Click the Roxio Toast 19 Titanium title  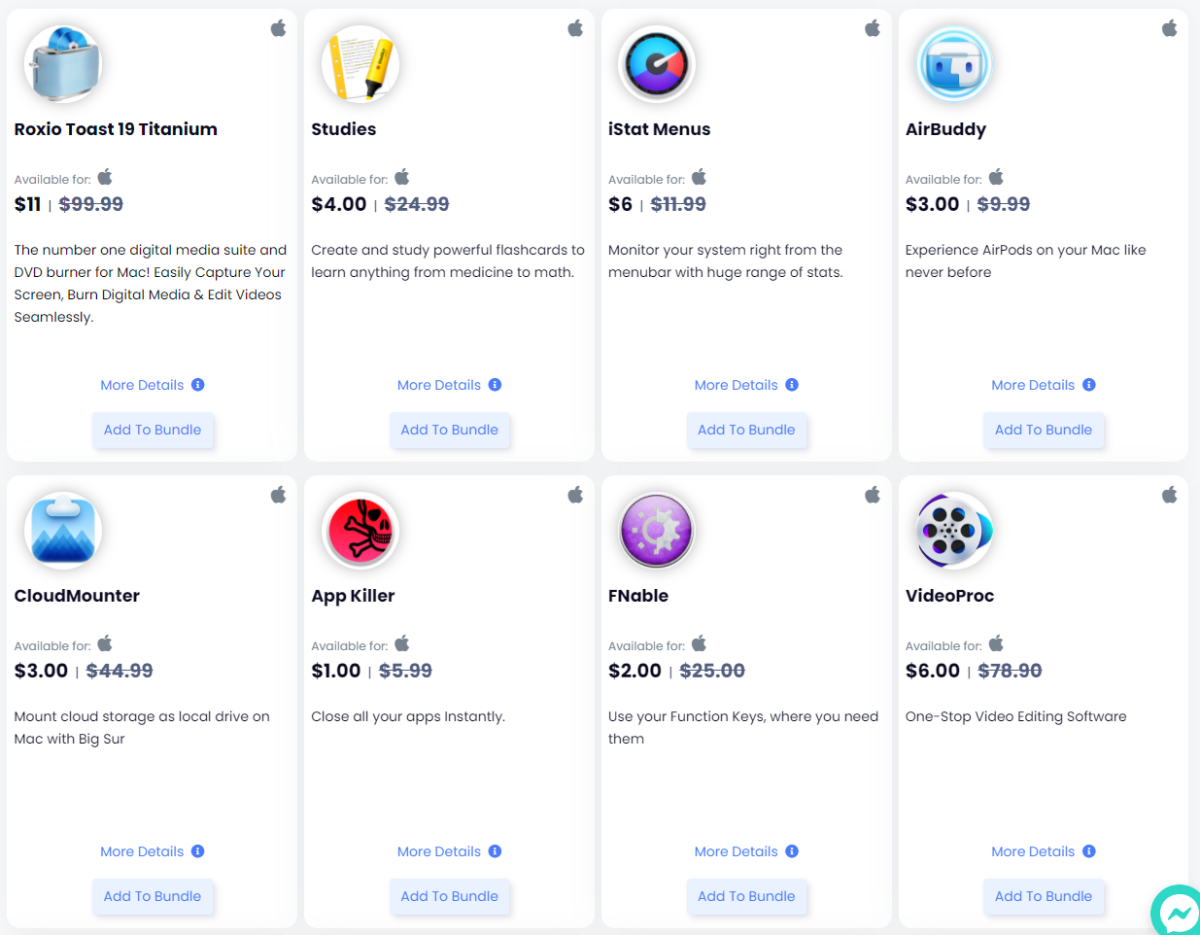(116, 129)
